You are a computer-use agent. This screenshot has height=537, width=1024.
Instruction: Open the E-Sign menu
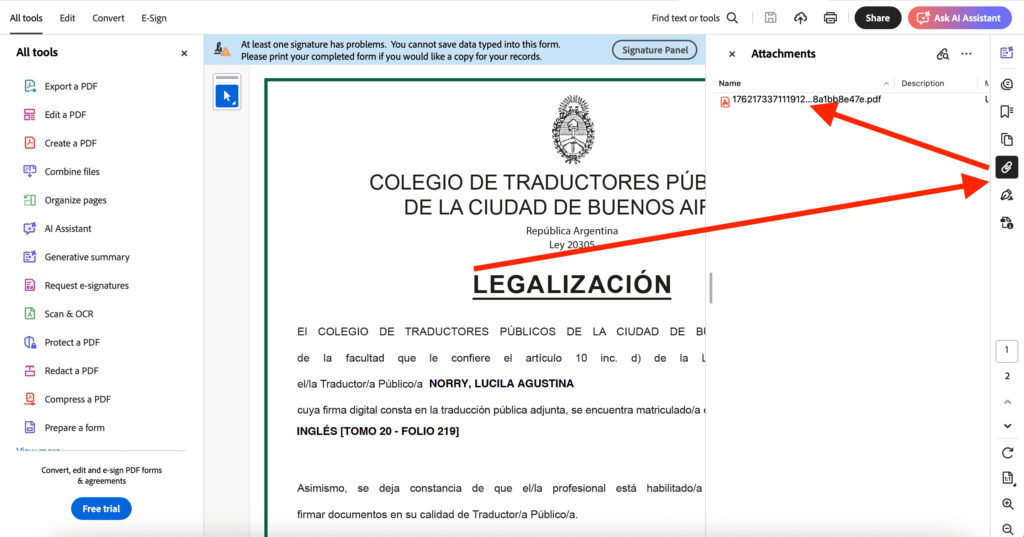(x=154, y=18)
